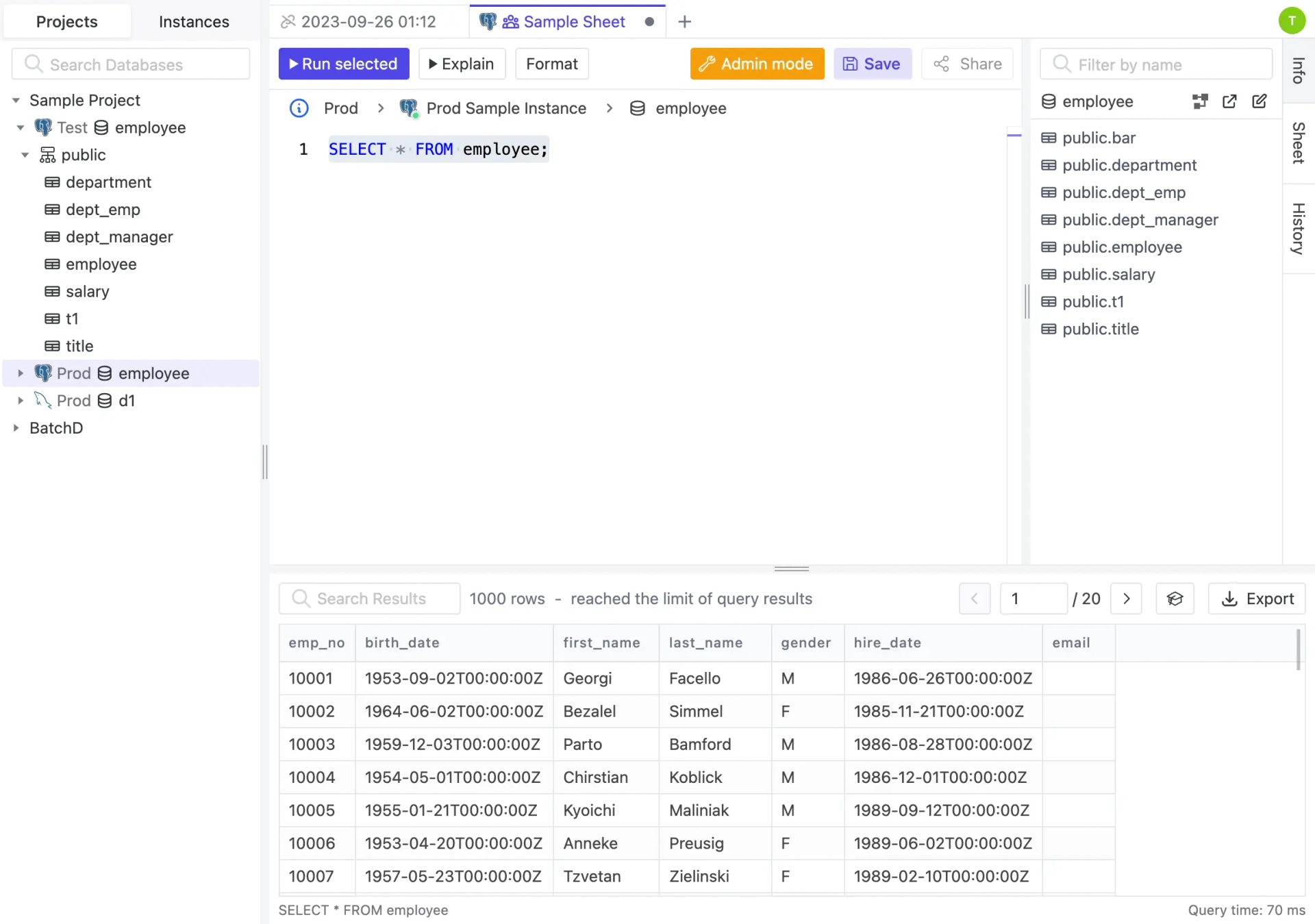Click next page arrow to page 2
Screen dimensions: 1315x924
pos(1127,598)
